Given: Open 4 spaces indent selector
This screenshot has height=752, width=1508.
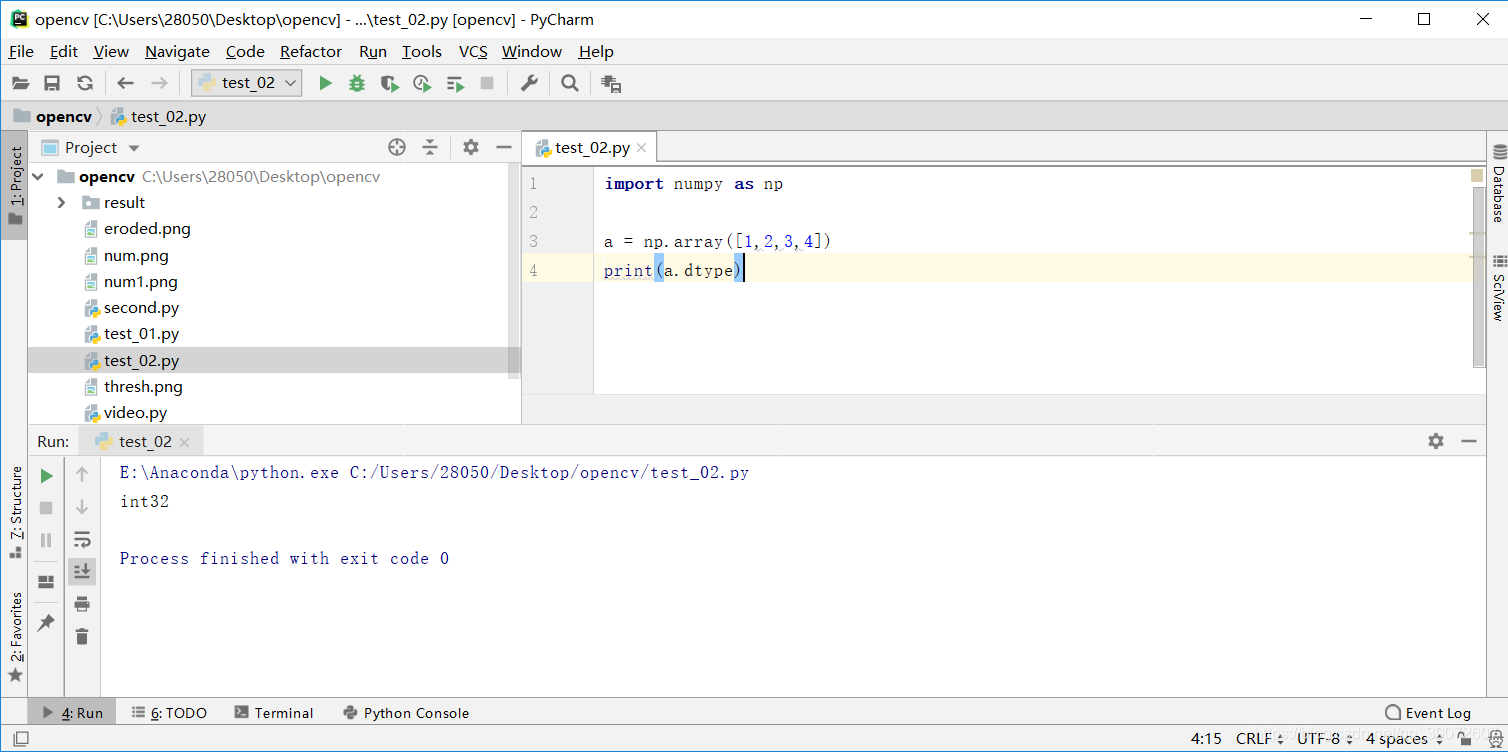Looking at the screenshot, I should tap(1403, 739).
